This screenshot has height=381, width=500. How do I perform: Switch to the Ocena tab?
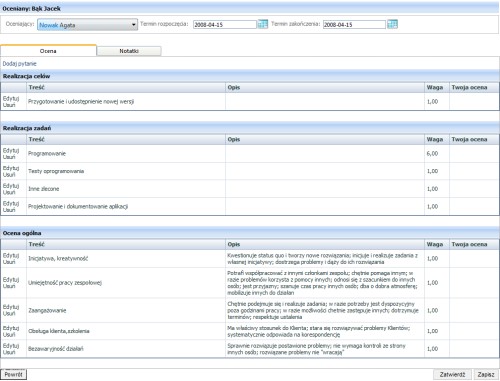(48, 51)
